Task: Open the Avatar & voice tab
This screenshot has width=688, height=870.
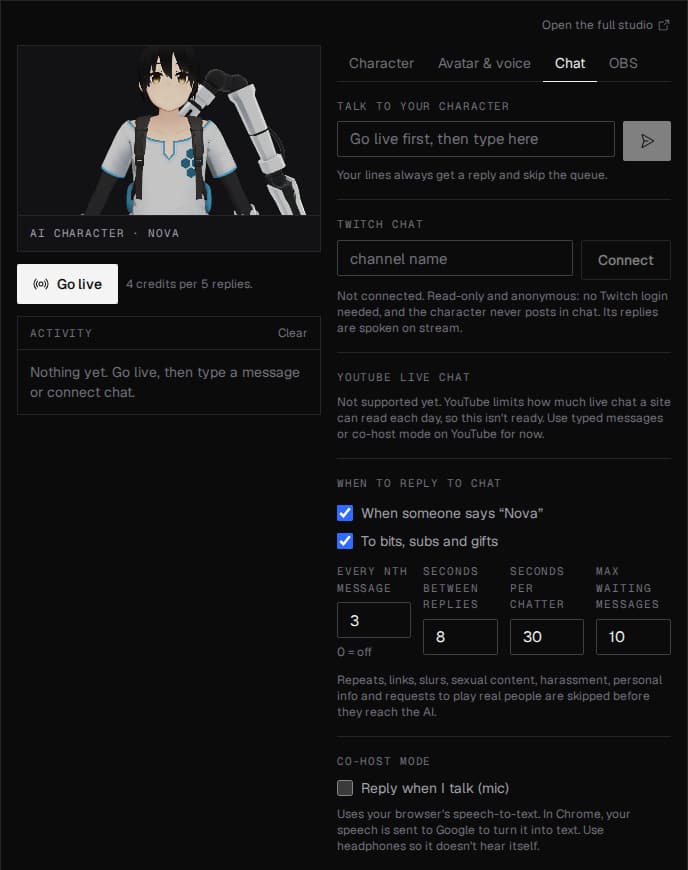Action: [x=484, y=63]
